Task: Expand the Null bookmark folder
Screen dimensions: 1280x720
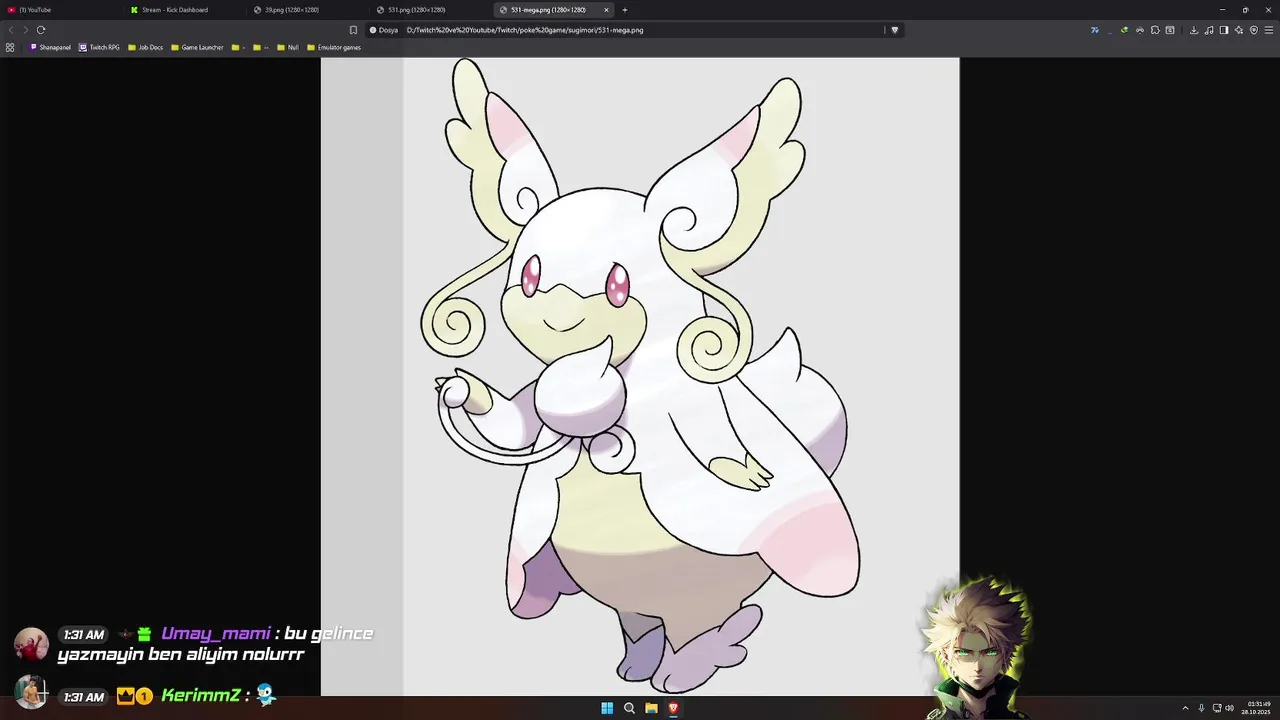Action: (x=288, y=47)
